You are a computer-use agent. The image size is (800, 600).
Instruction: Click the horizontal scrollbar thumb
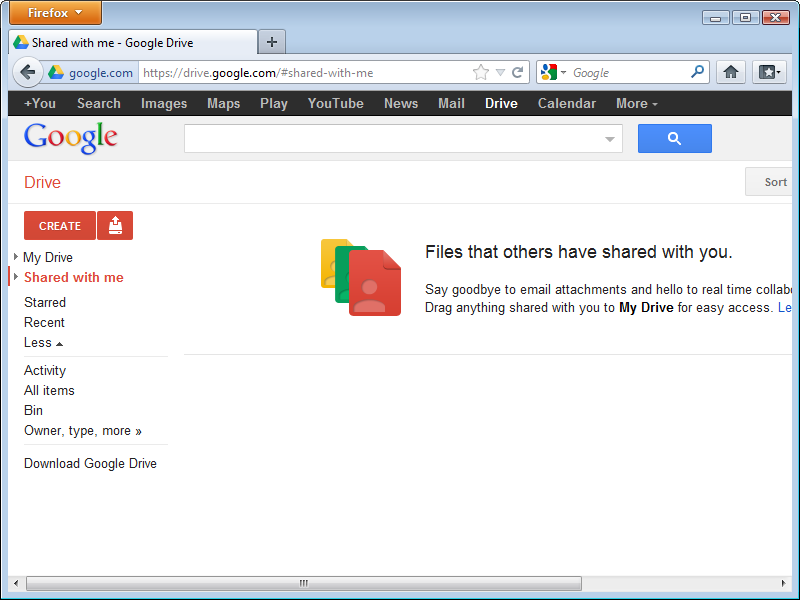pyautogui.click(x=304, y=583)
